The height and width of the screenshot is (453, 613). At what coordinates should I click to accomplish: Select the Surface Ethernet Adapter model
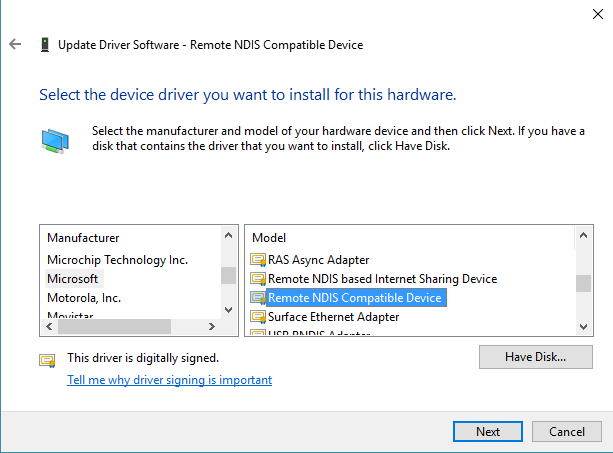pos(333,317)
